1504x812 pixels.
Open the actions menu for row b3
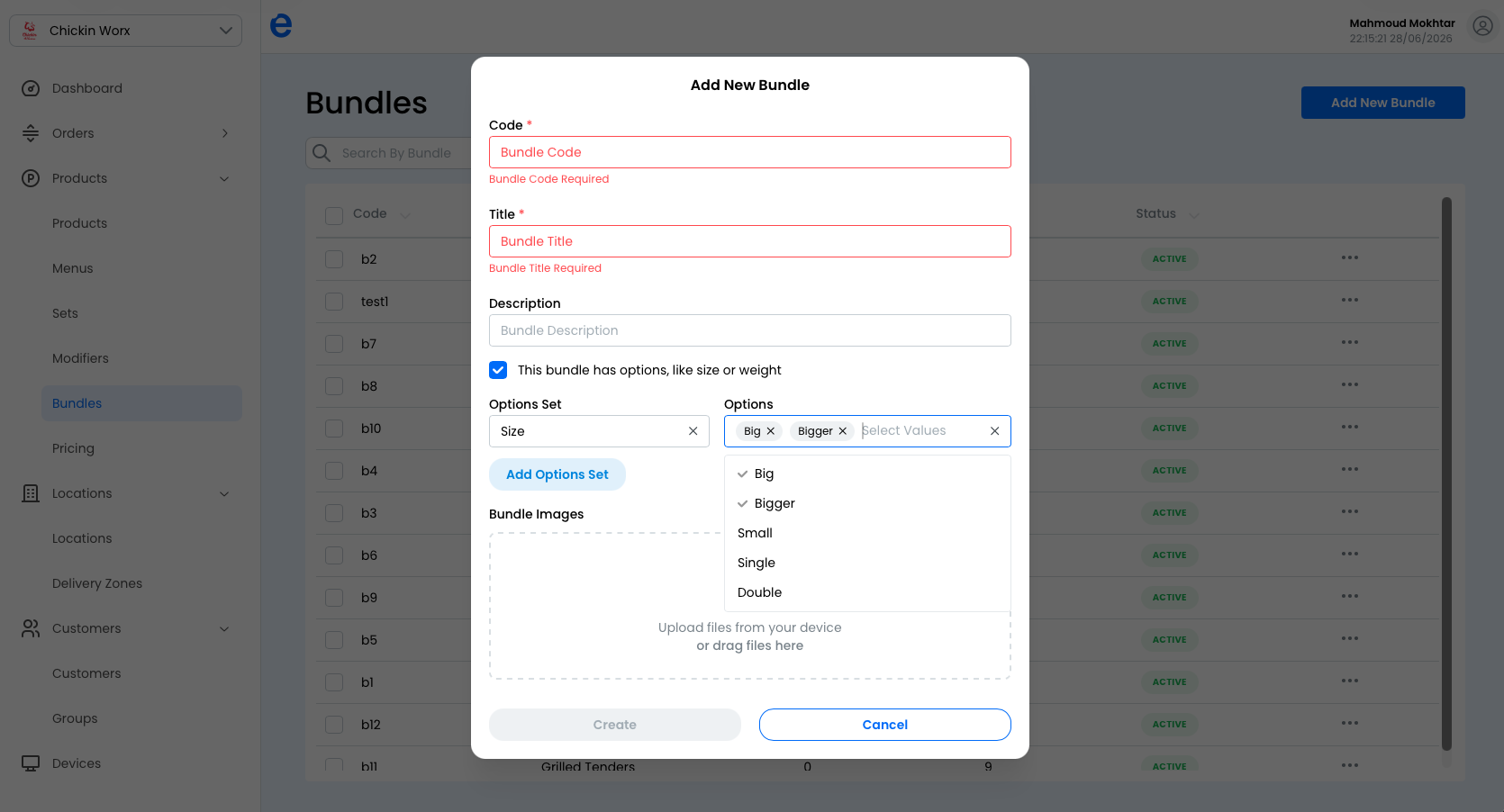(x=1349, y=511)
